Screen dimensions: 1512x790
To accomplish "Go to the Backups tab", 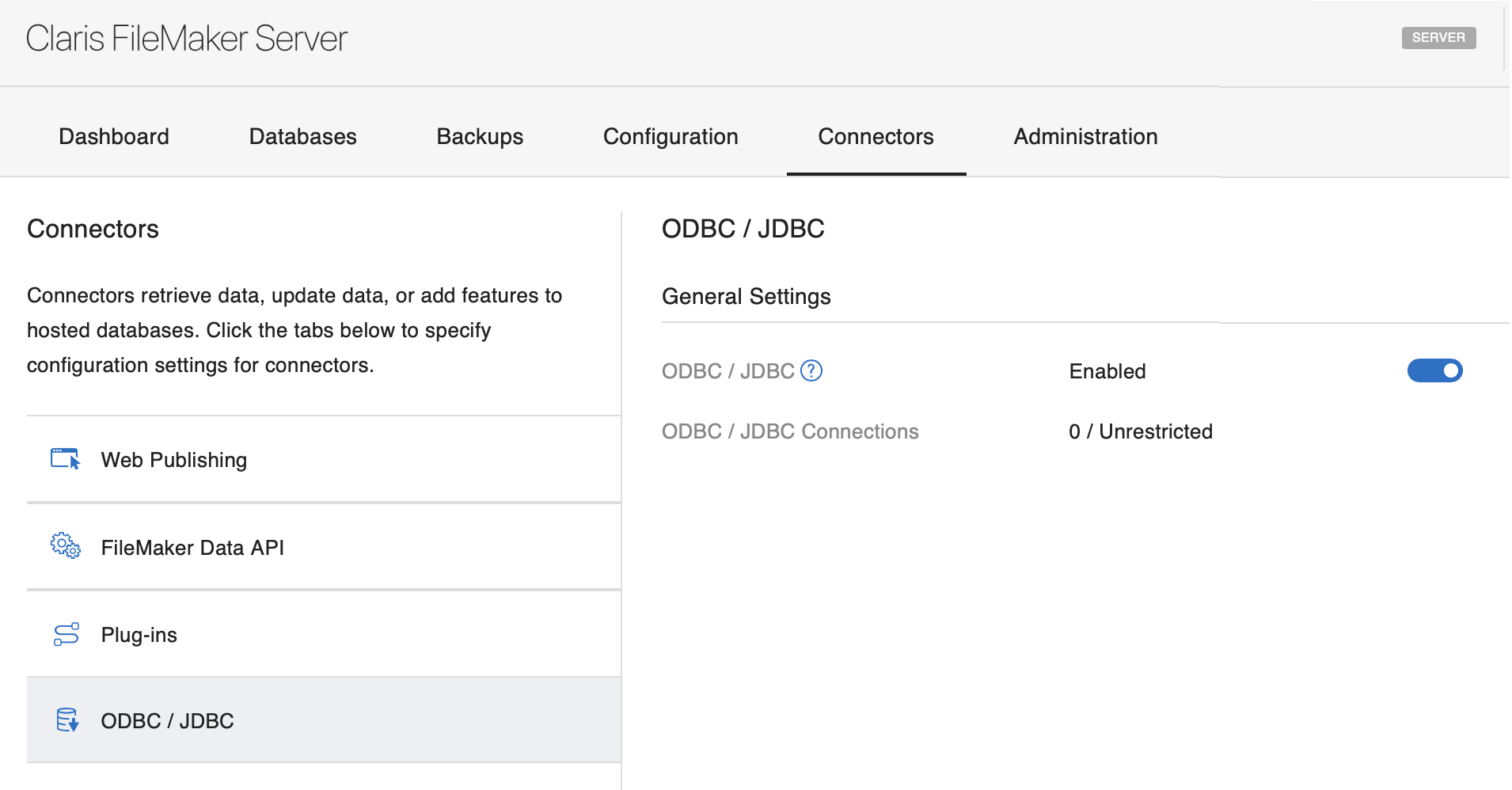I will pyautogui.click(x=480, y=136).
